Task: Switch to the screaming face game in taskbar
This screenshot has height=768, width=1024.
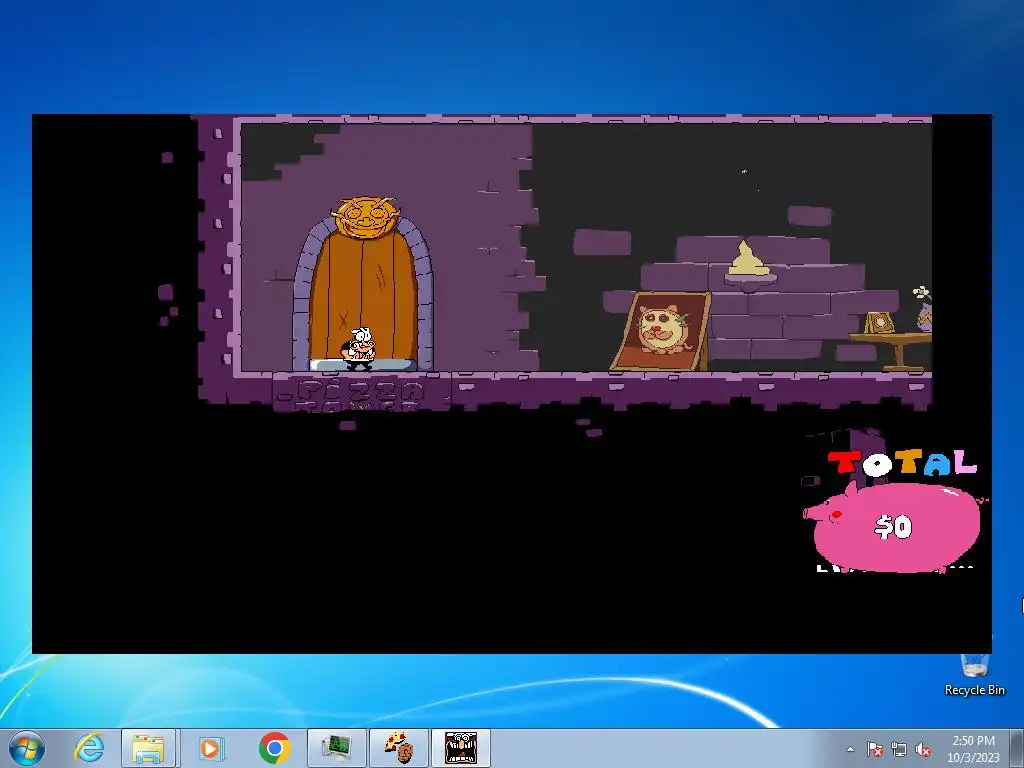Action: click(461, 748)
